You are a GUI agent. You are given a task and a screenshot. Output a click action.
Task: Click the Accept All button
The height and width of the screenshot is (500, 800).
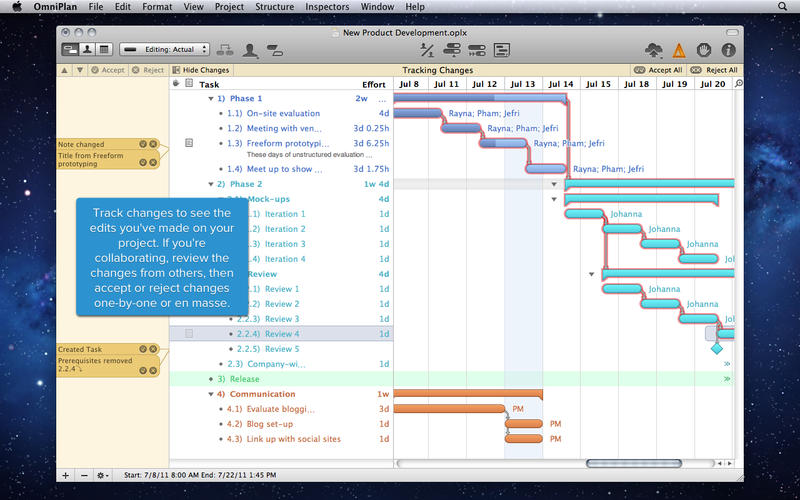[659, 70]
